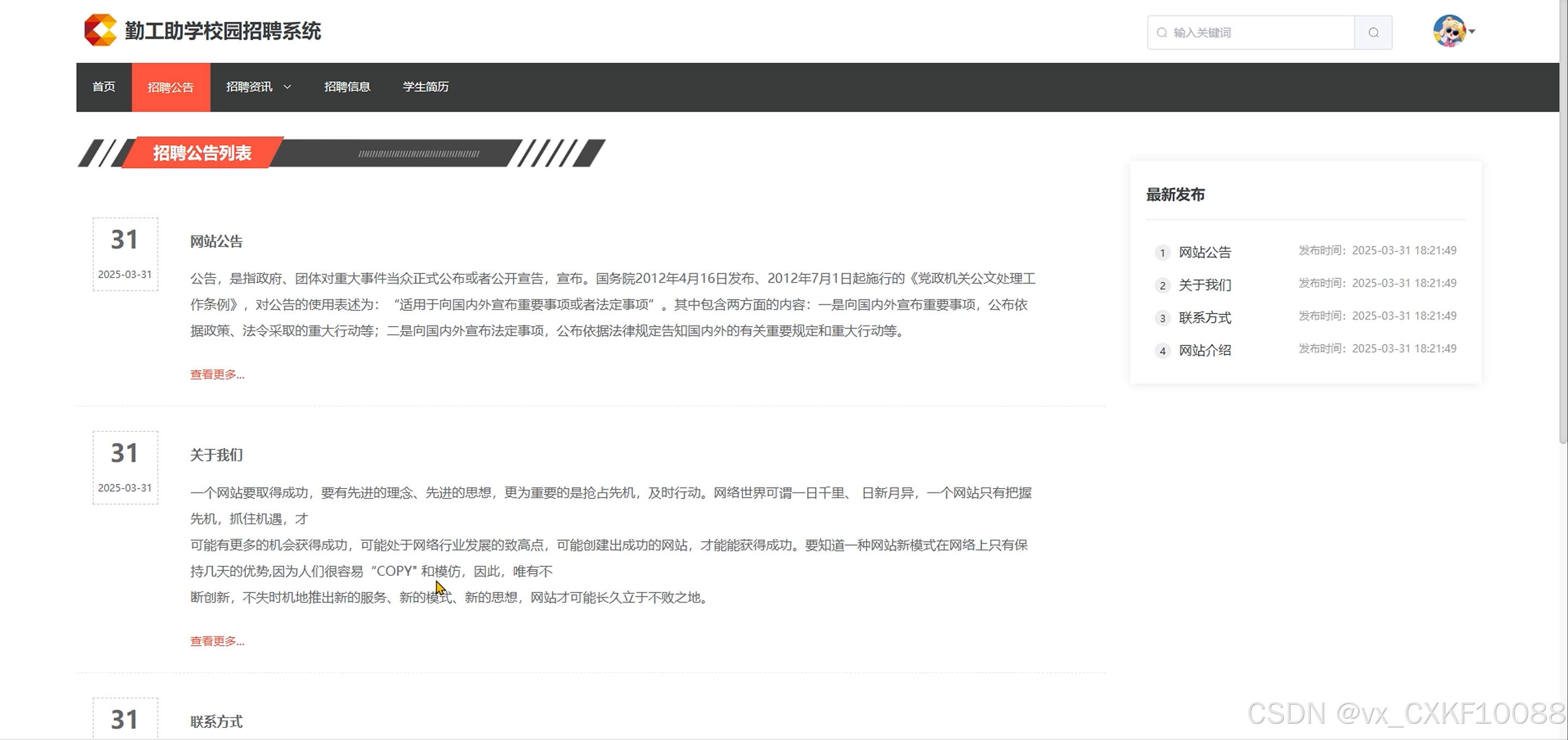Viewport: 1568px width, 740px height.
Task: Click 查看更多 under 关于我们
Action: coord(217,641)
